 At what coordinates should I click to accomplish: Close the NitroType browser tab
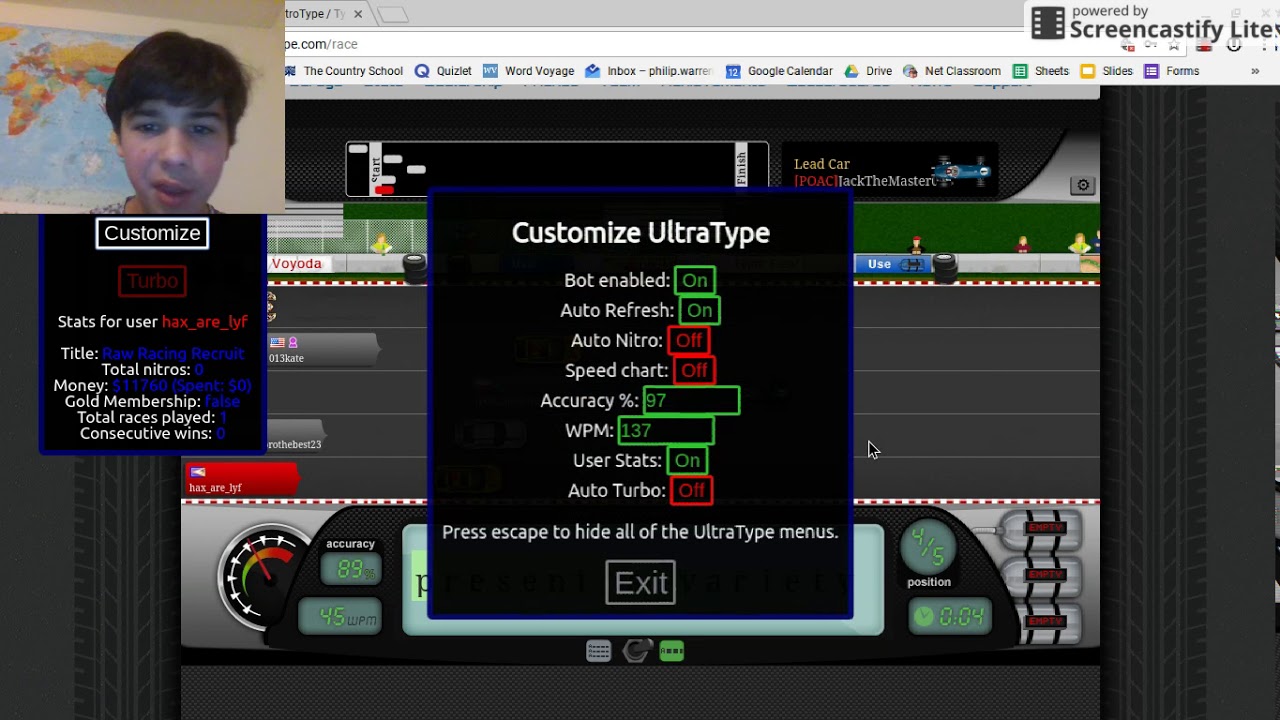coord(358,14)
